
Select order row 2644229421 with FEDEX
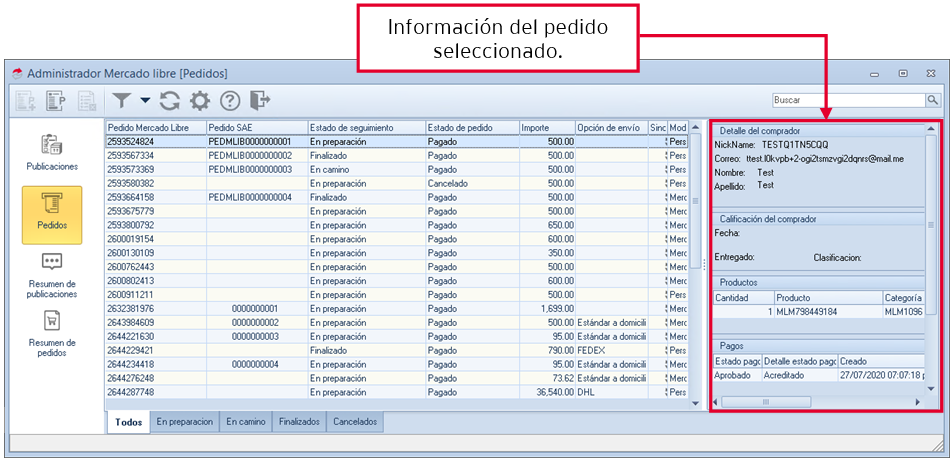point(397,350)
